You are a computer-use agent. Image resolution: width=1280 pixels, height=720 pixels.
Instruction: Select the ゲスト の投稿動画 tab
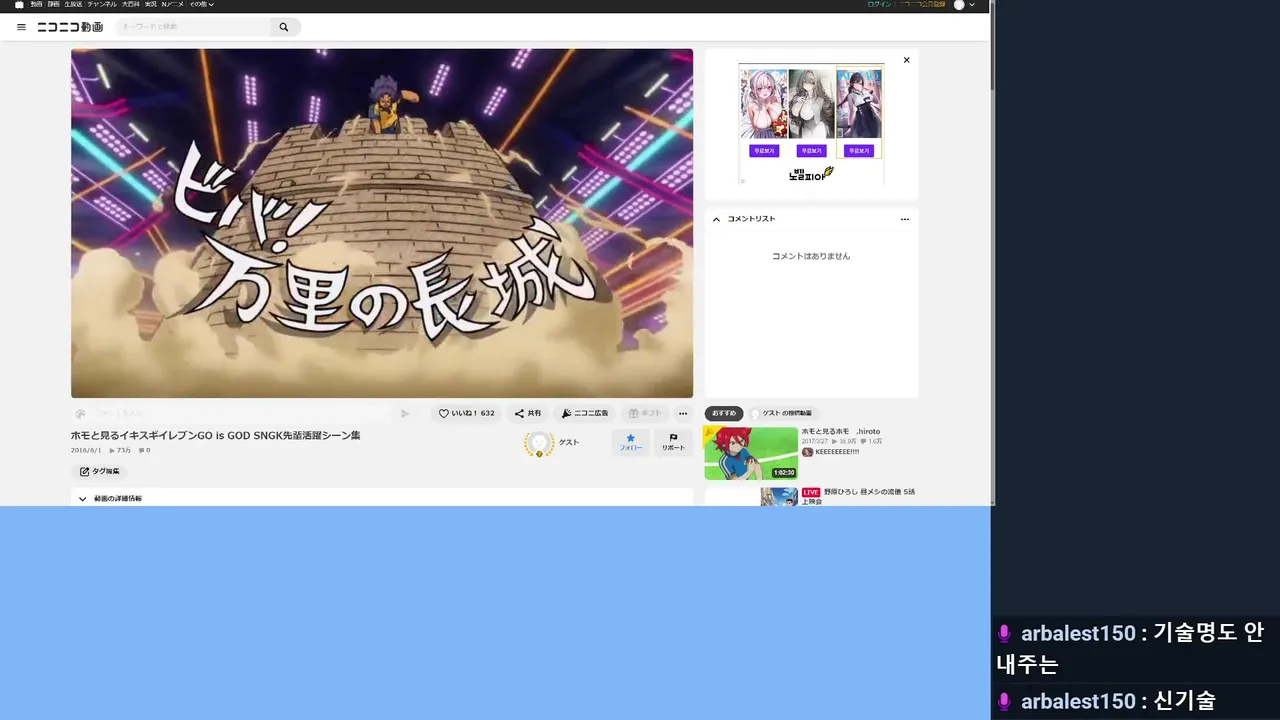(783, 413)
